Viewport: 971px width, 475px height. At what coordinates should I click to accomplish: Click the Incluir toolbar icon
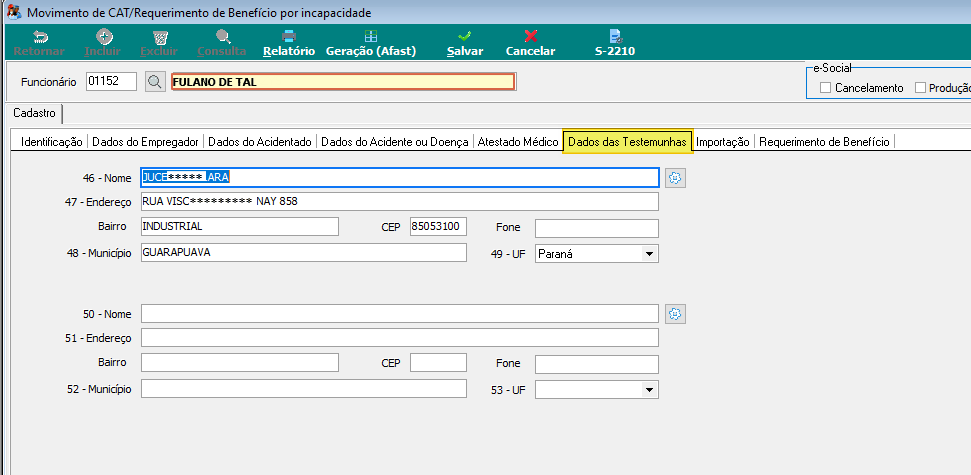click(x=103, y=37)
